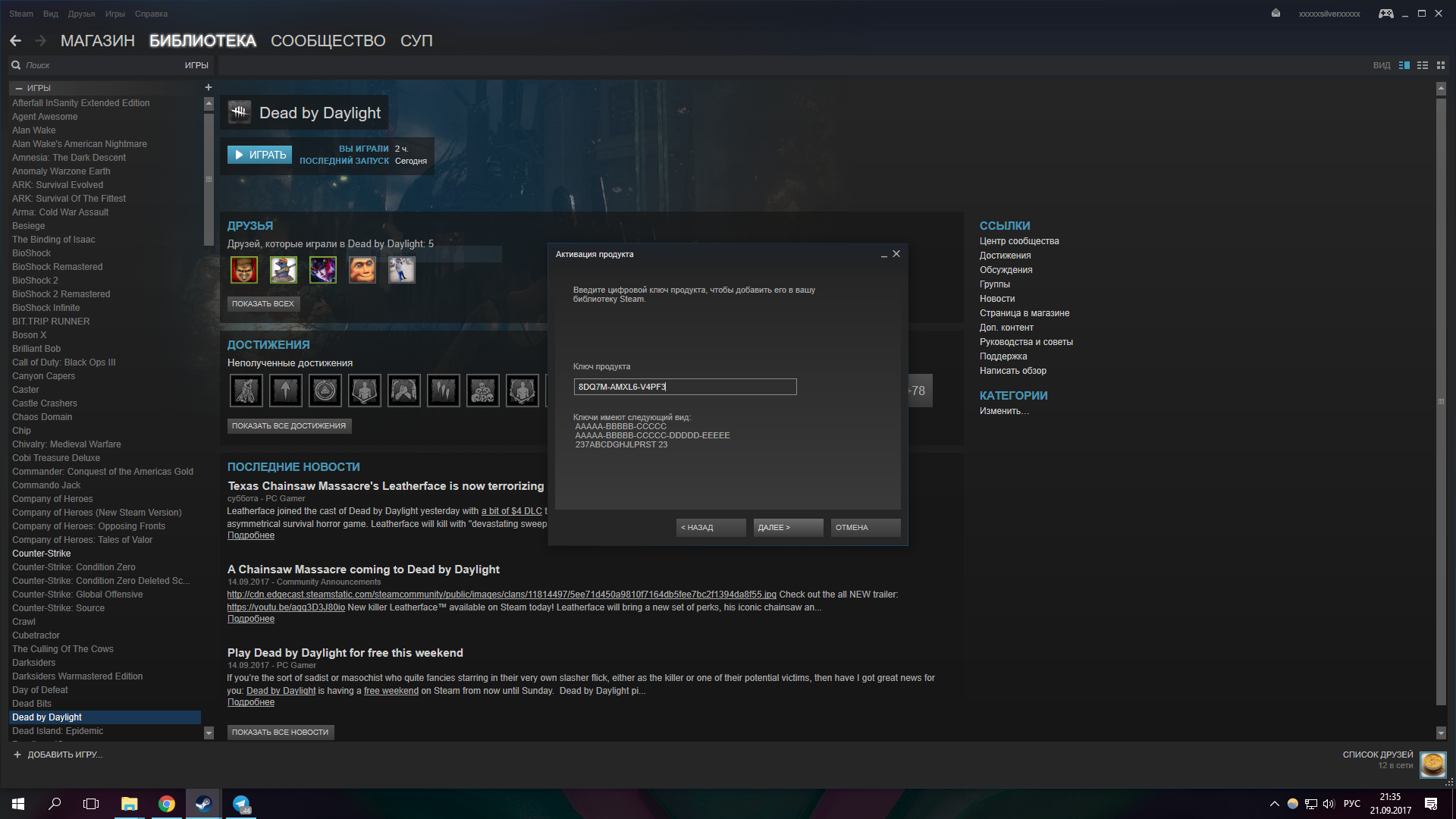Click НАЗАД in the activation dialog
The width and height of the screenshot is (1456, 819).
[711, 528]
